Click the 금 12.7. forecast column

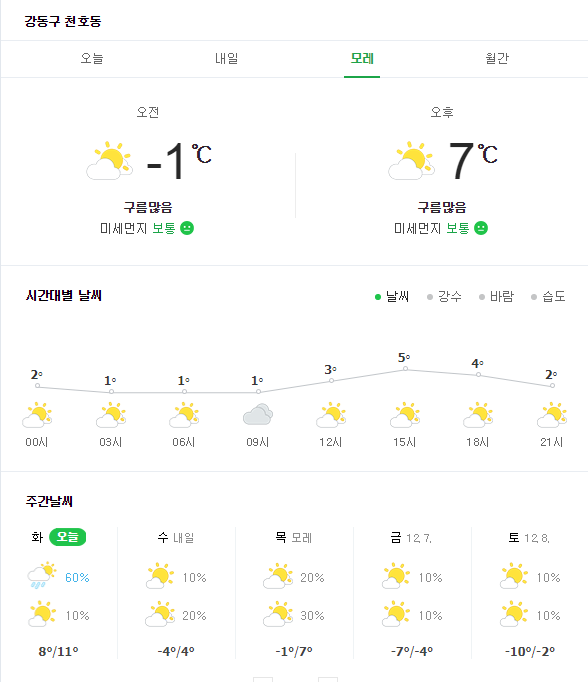click(412, 594)
